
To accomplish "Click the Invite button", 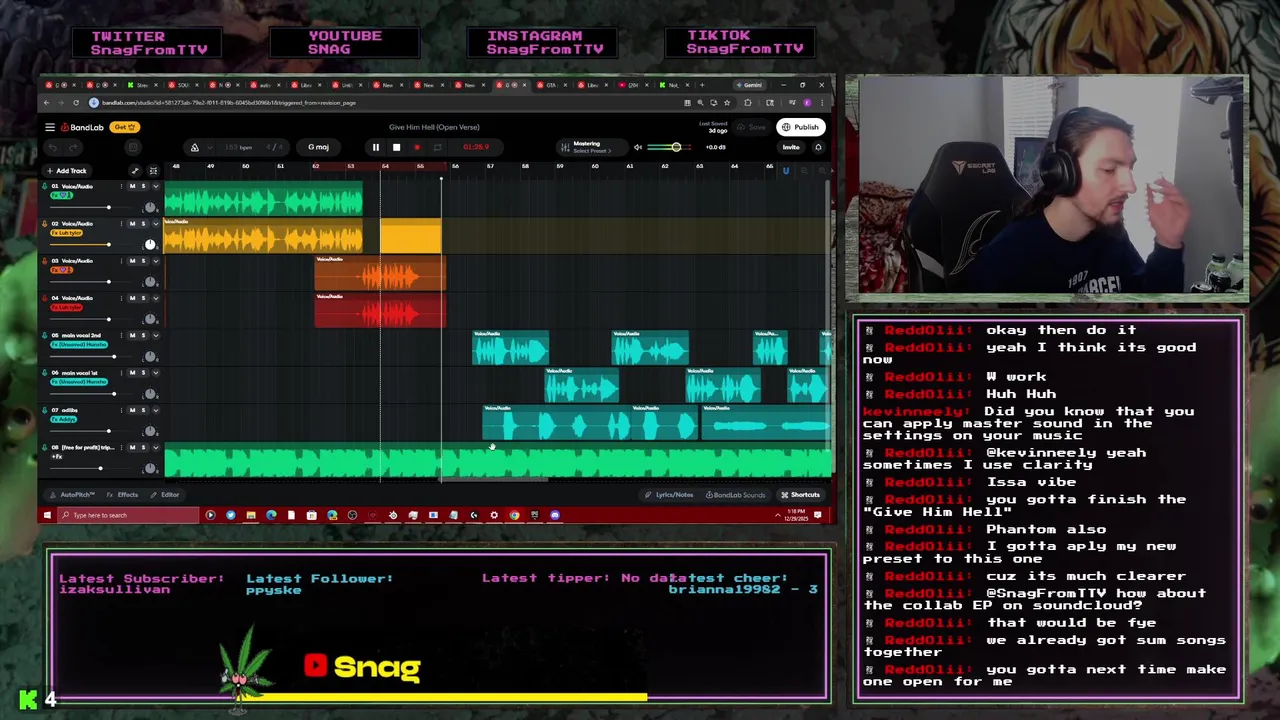I will pyautogui.click(x=791, y=147).
